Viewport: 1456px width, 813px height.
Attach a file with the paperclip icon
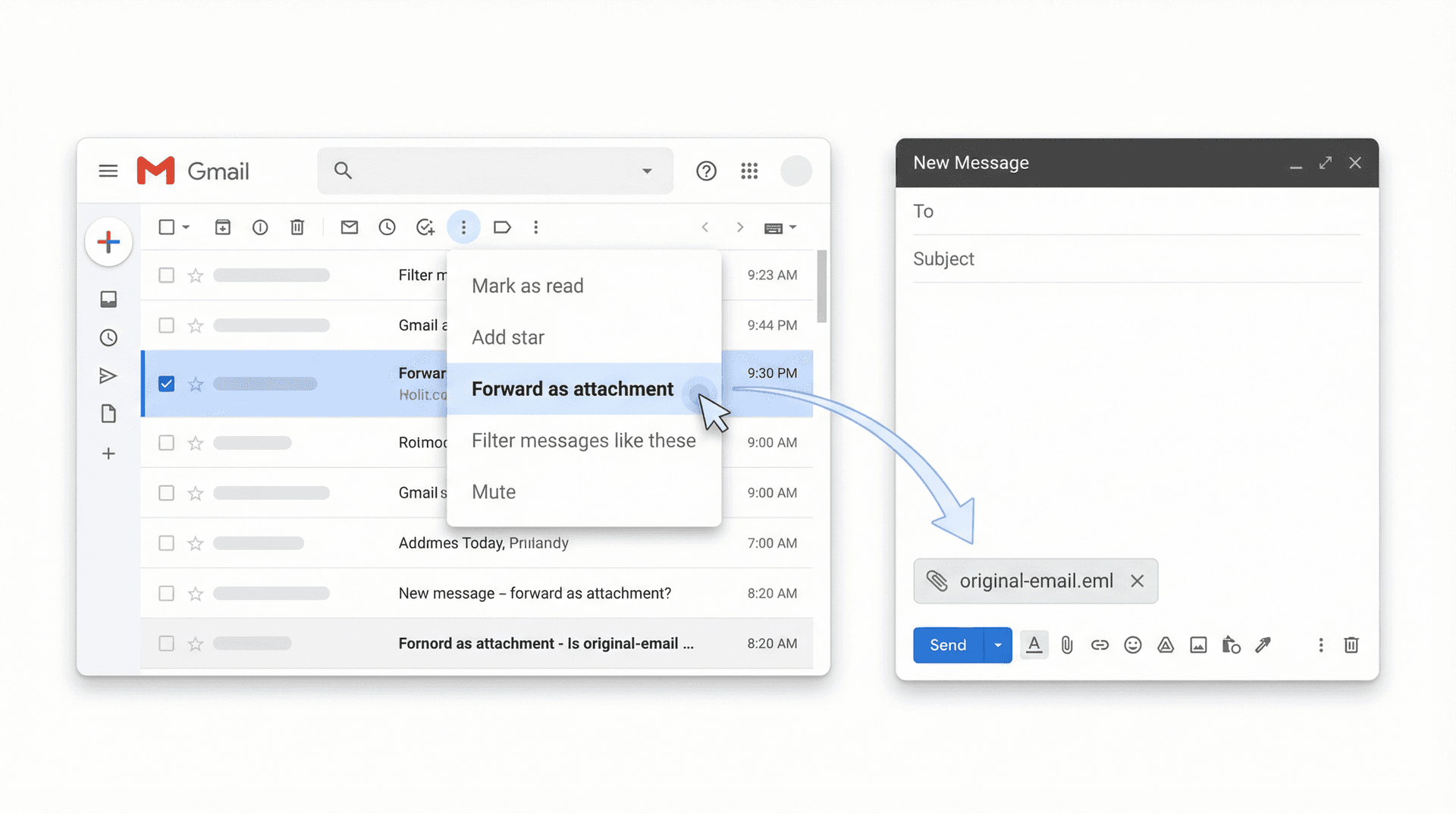coord(1067,645)
